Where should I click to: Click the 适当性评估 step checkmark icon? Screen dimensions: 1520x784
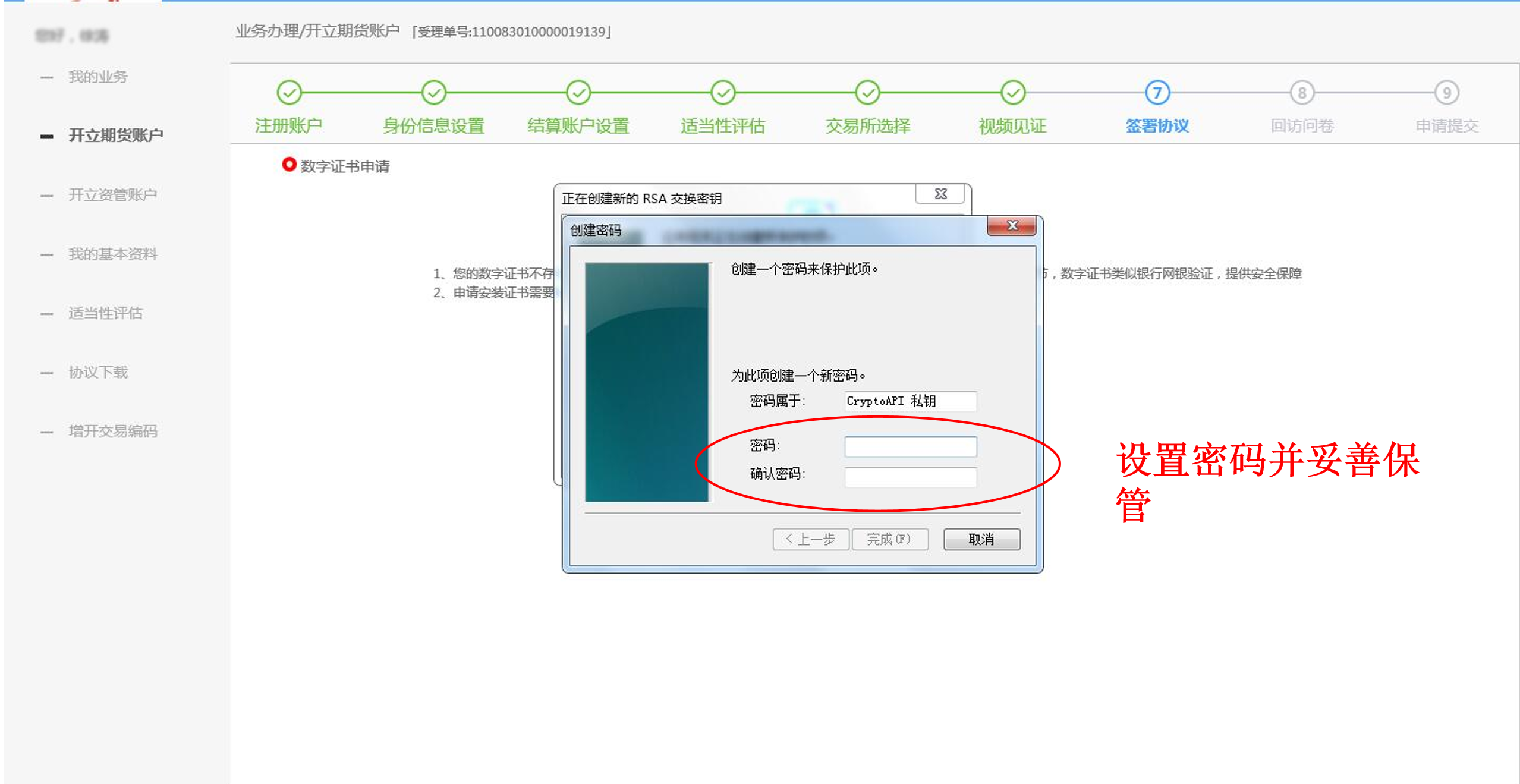tap(723, 93)
